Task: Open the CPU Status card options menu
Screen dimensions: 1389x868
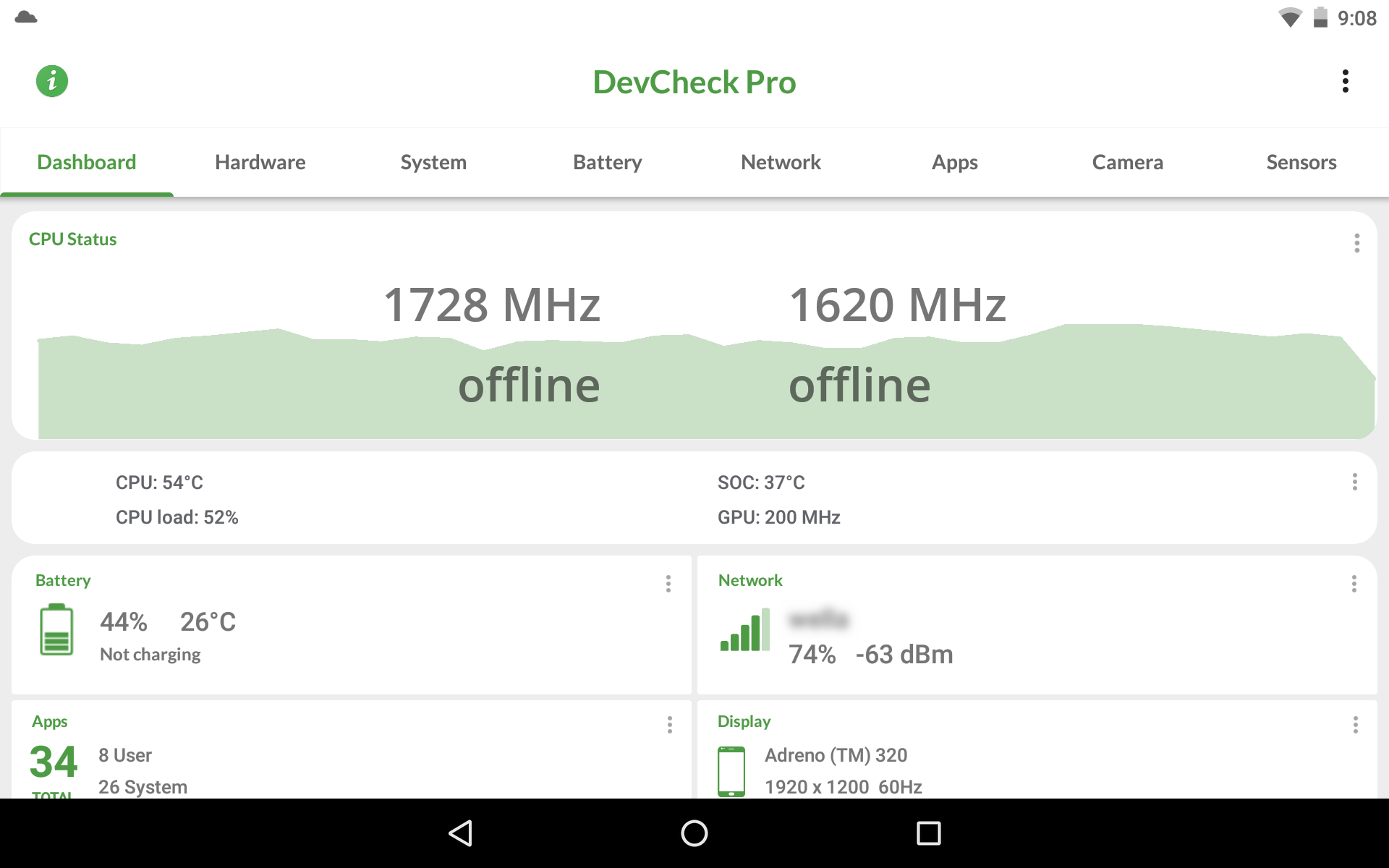Action: [x=1356, y=243]
